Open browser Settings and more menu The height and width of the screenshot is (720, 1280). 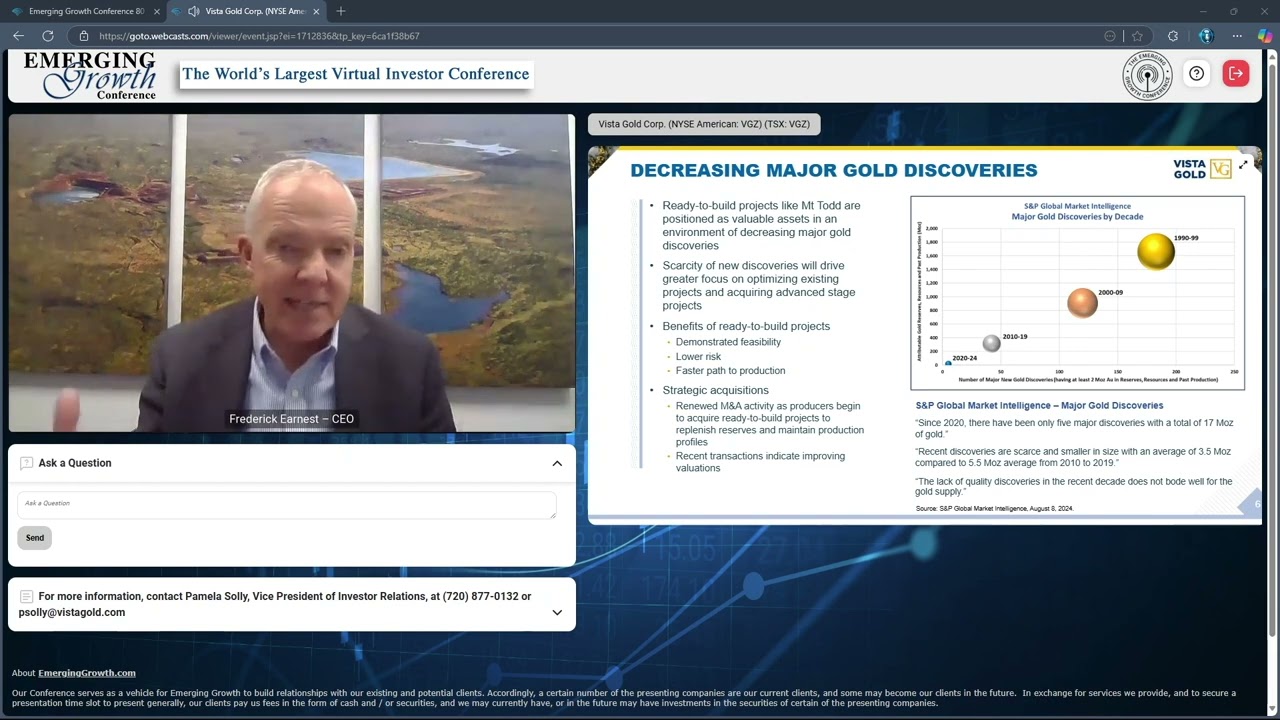1237,36
